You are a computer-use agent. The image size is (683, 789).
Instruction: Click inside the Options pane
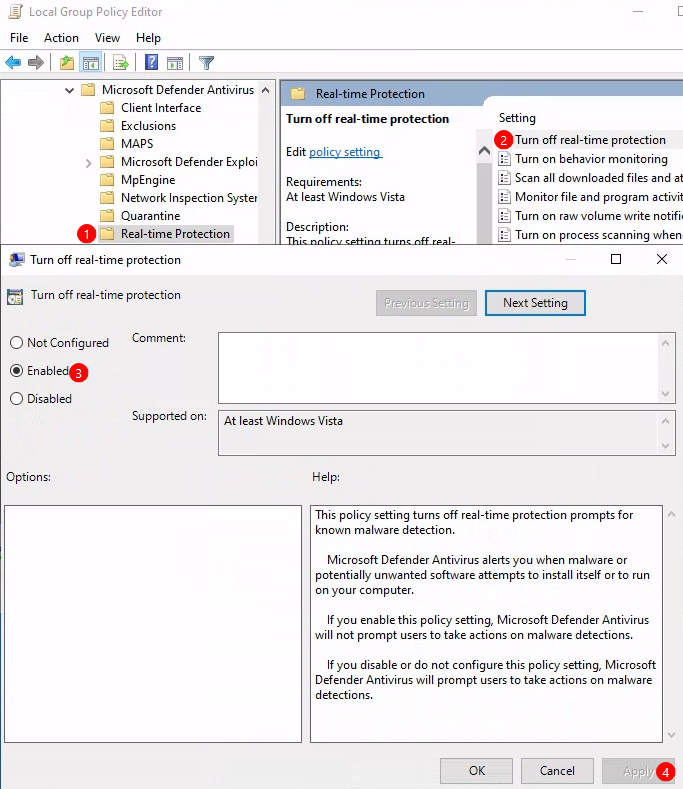pyautogui.click(x=153, y=624)
